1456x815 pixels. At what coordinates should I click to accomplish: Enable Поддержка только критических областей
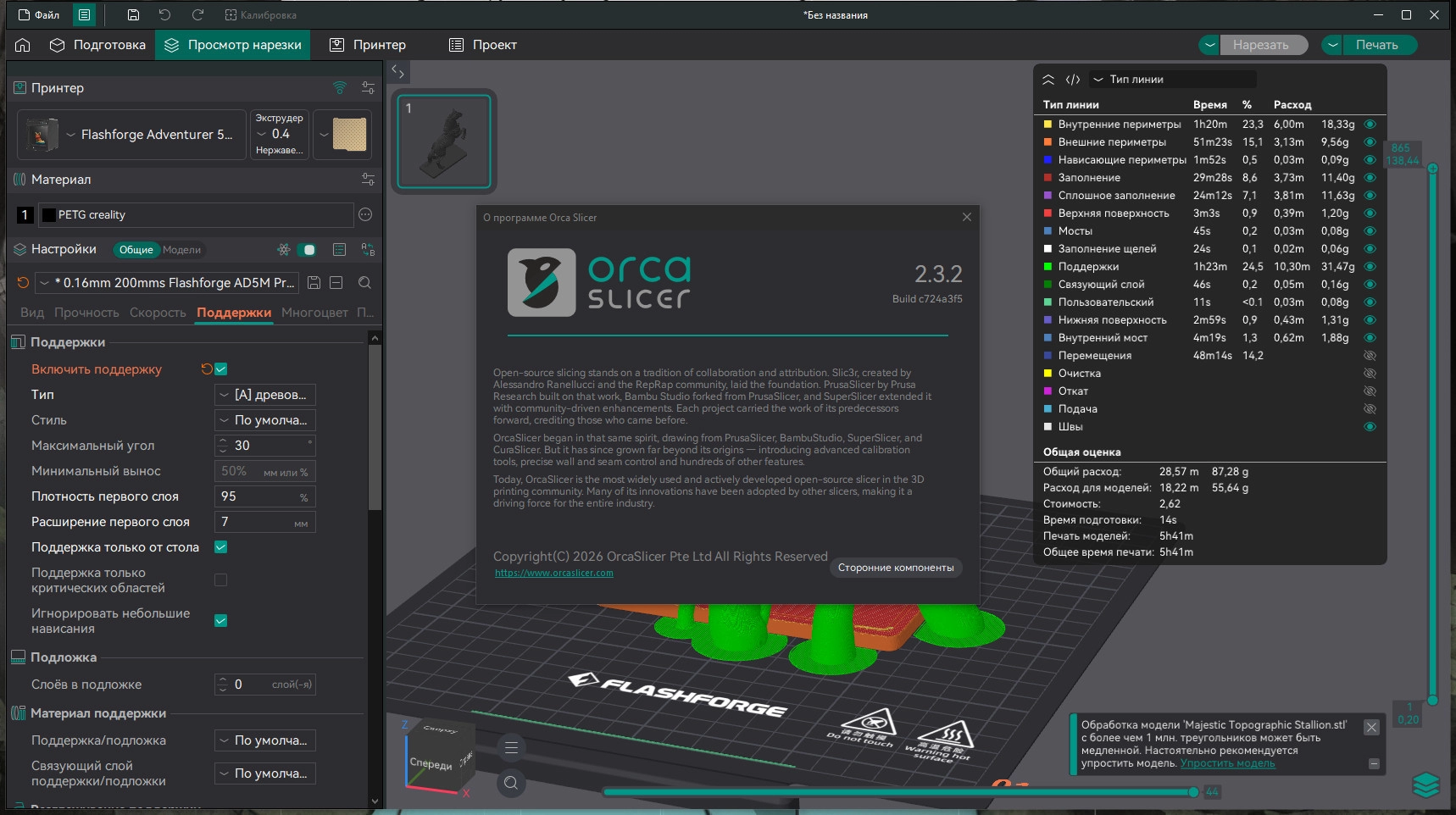coord(221,580)
